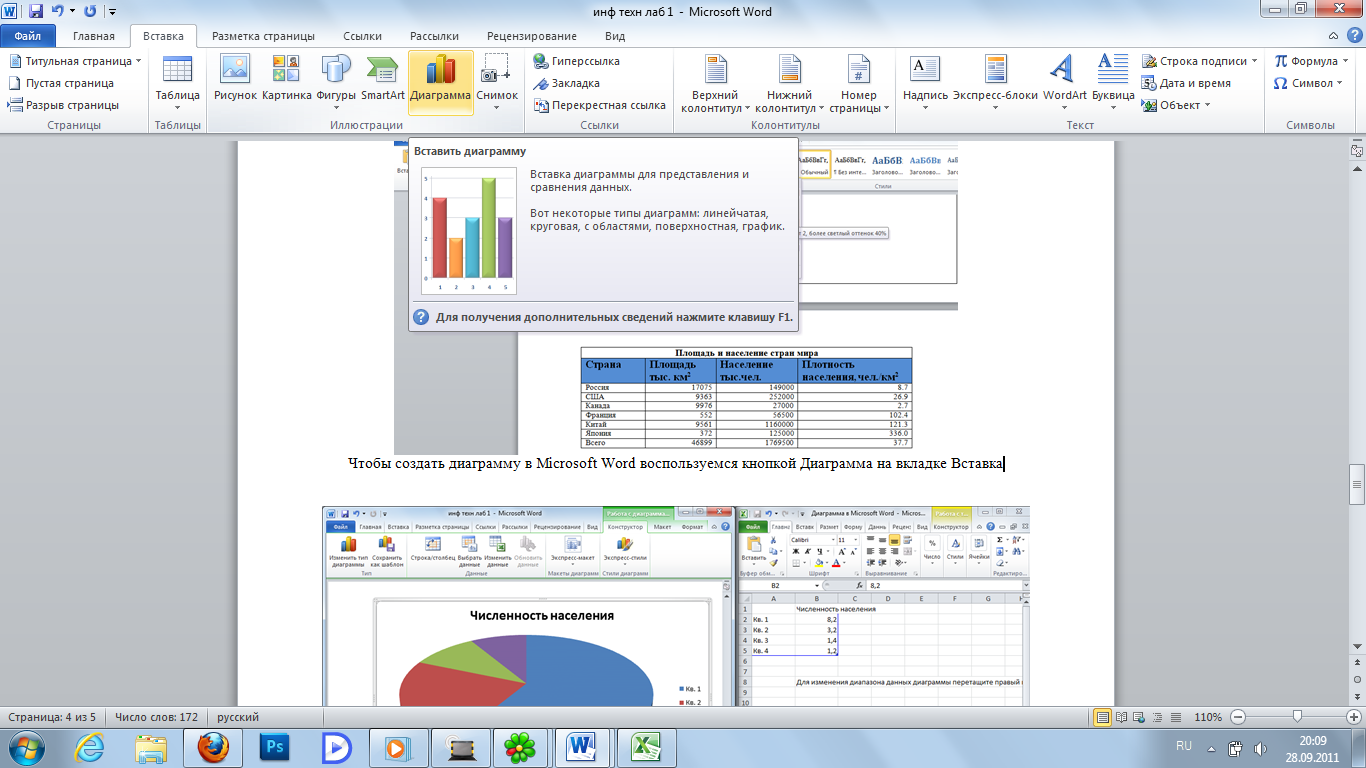Screen dimensions: 1366x768
Task: Insert a Пустая страница blank page
Action: (x=62, y=83)
